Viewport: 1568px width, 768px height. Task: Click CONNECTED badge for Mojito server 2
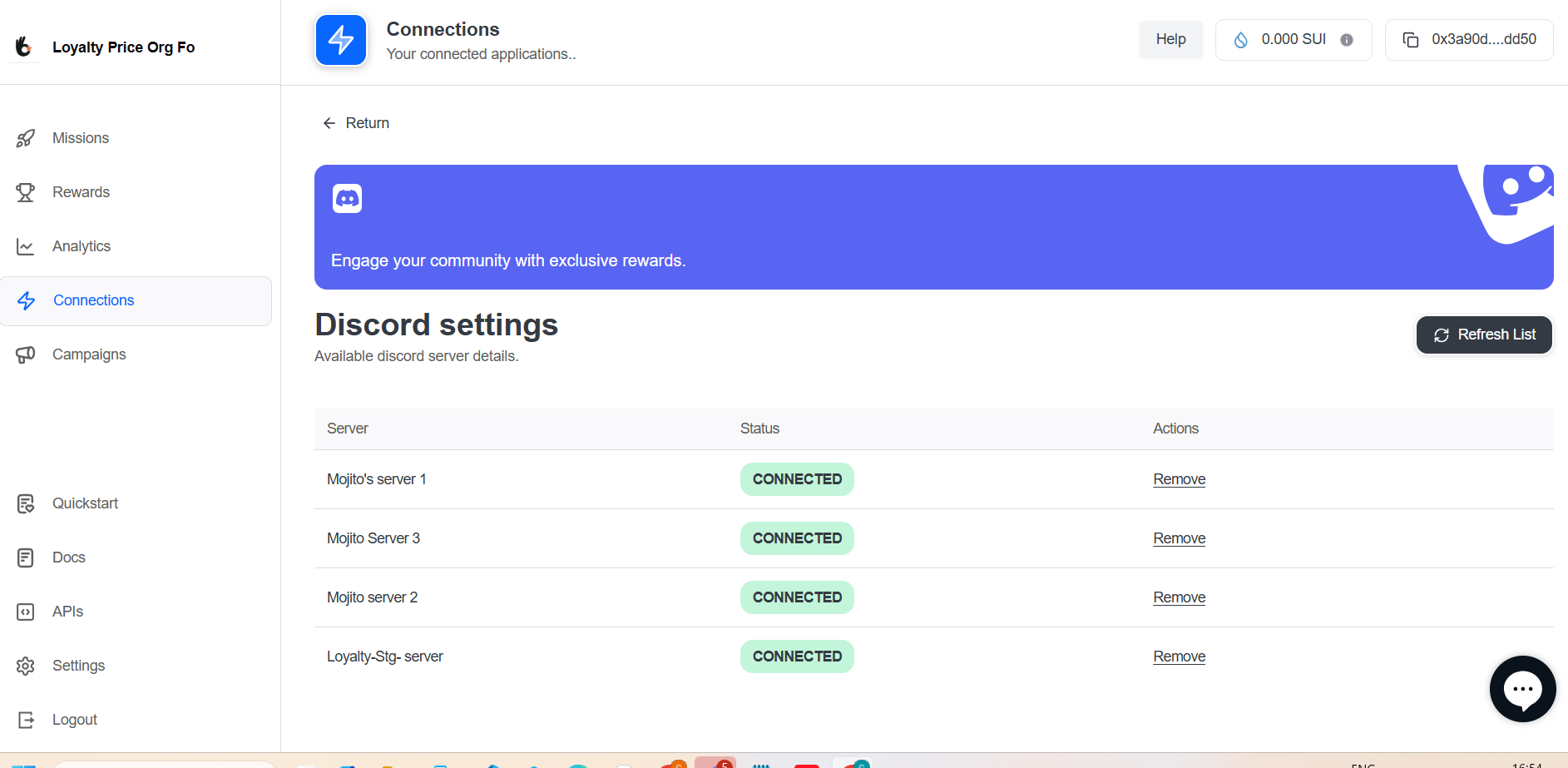[x=797, y=597]
